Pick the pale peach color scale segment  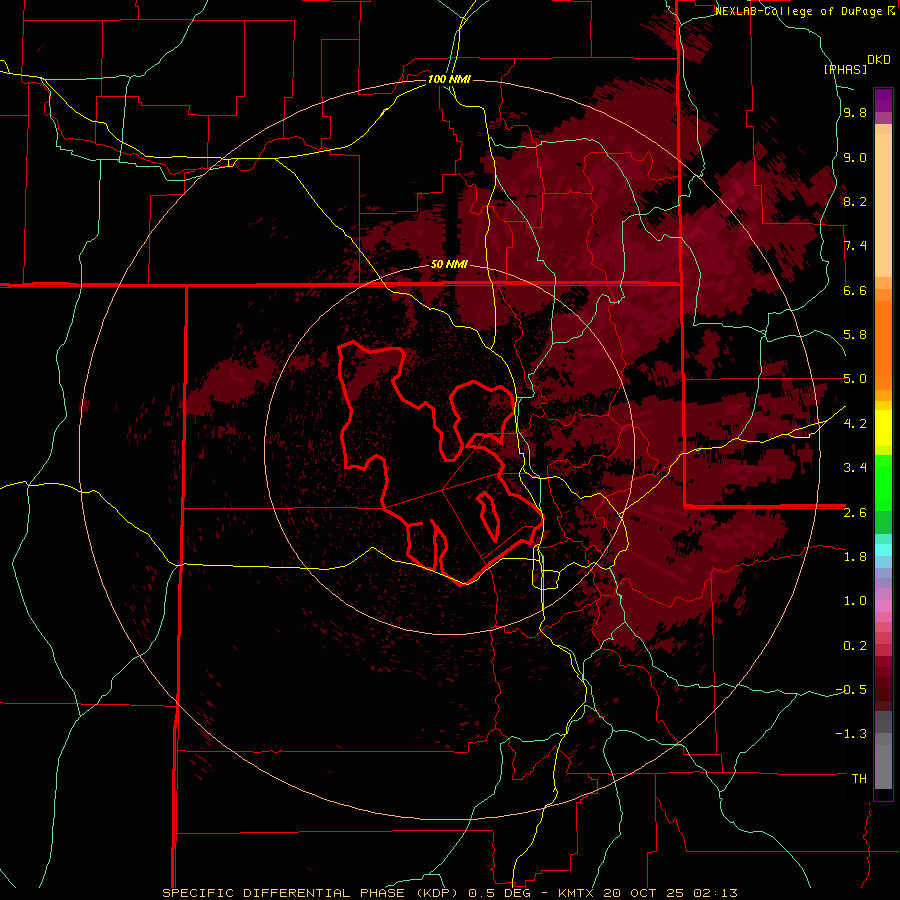(x=883, y=205)
